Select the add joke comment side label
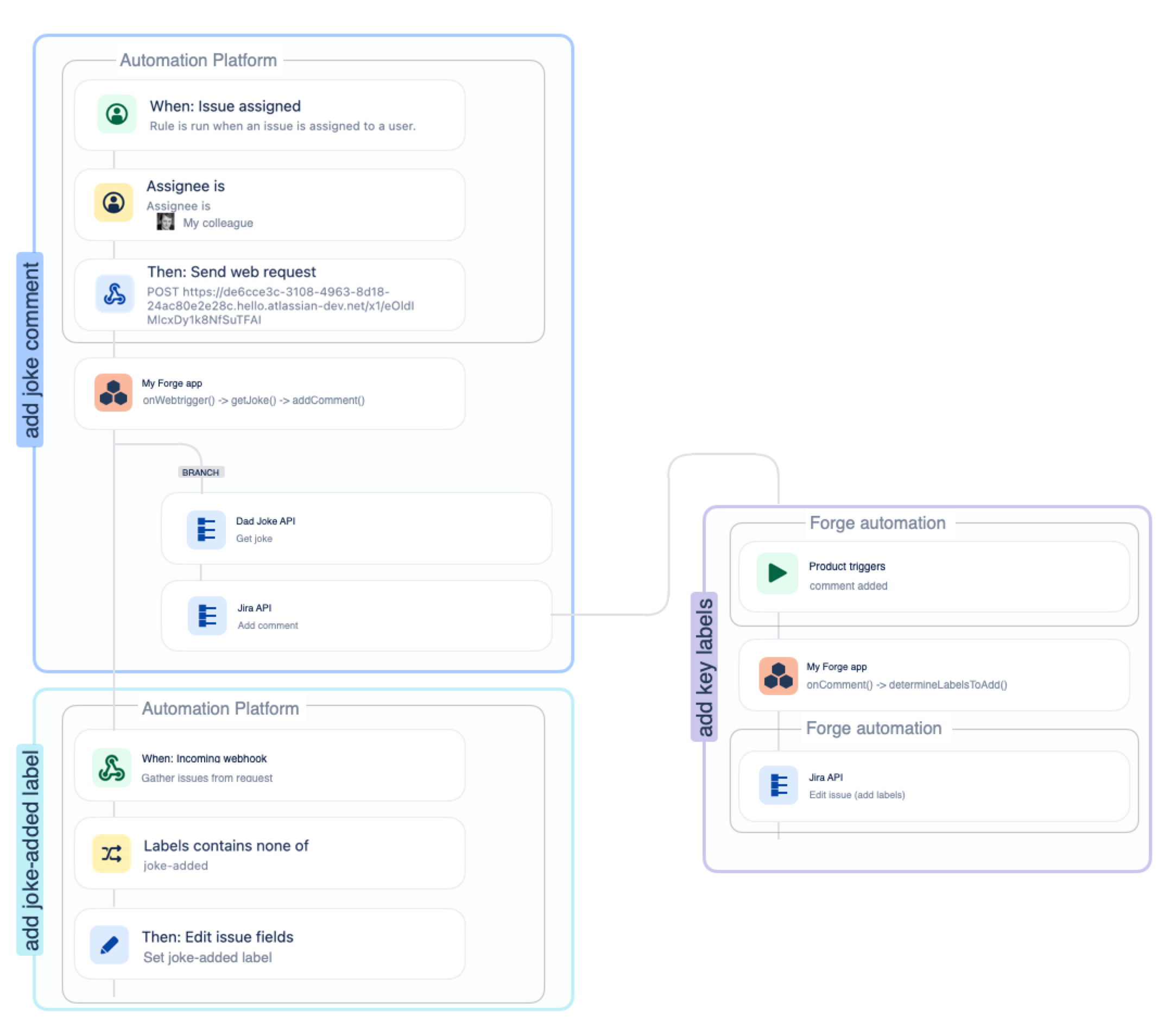Viewport: 1176px width, 1035px height. click(30, 349)
